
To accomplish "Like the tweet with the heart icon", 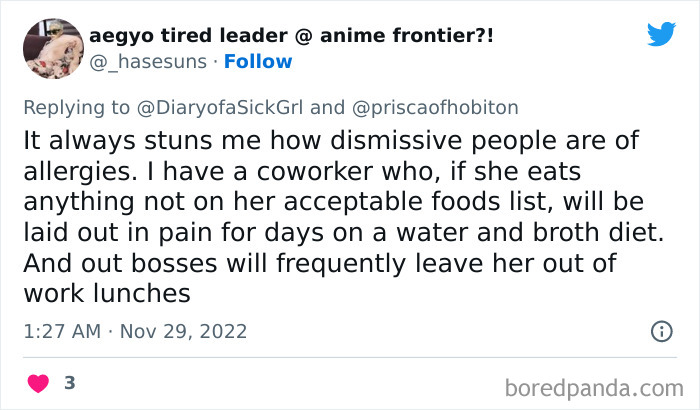I will coord(37,383).
